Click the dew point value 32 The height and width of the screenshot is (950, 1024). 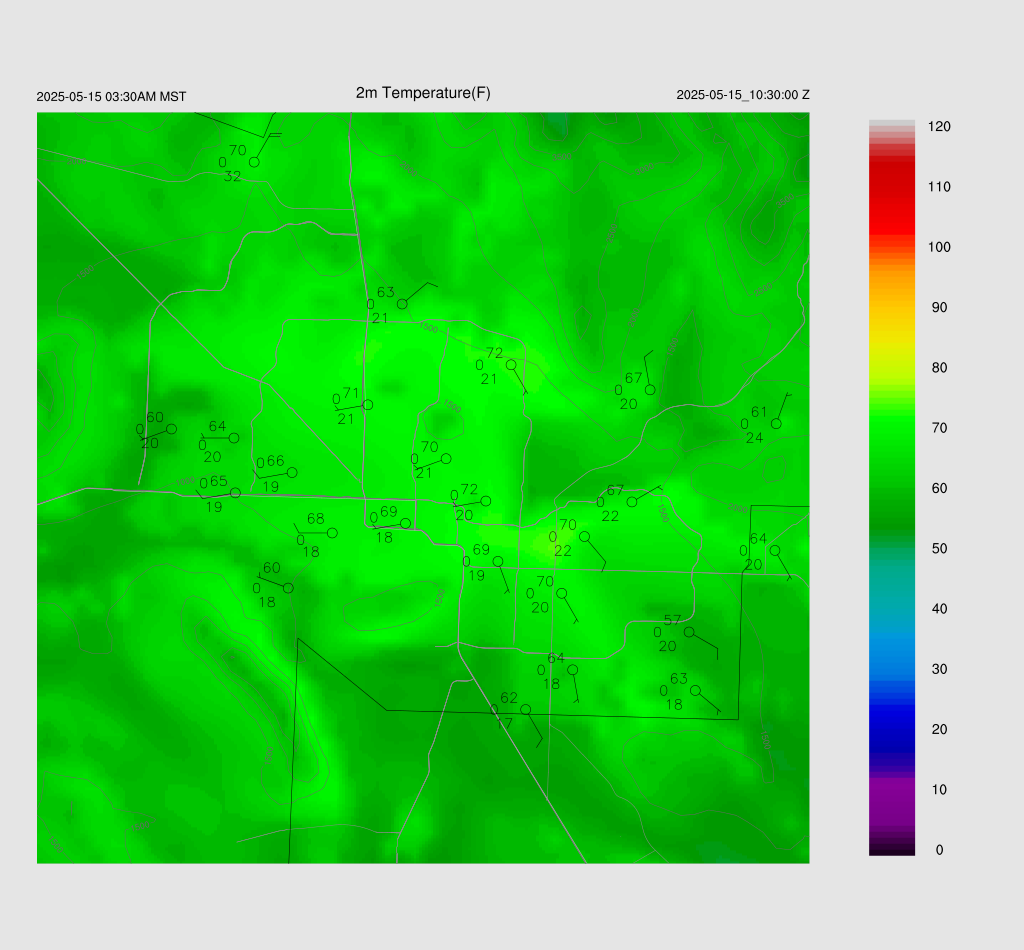[x=232, y=176]
